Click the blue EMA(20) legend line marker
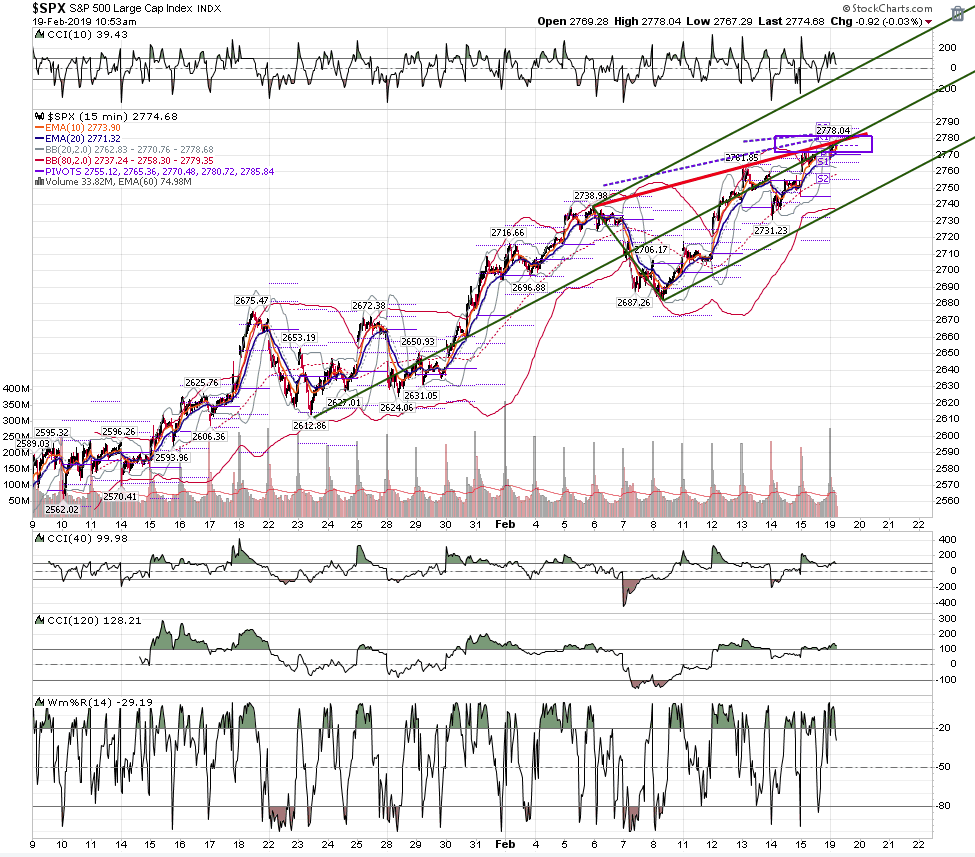This screenshot has width=975, height=857. (x=39, y=139)
